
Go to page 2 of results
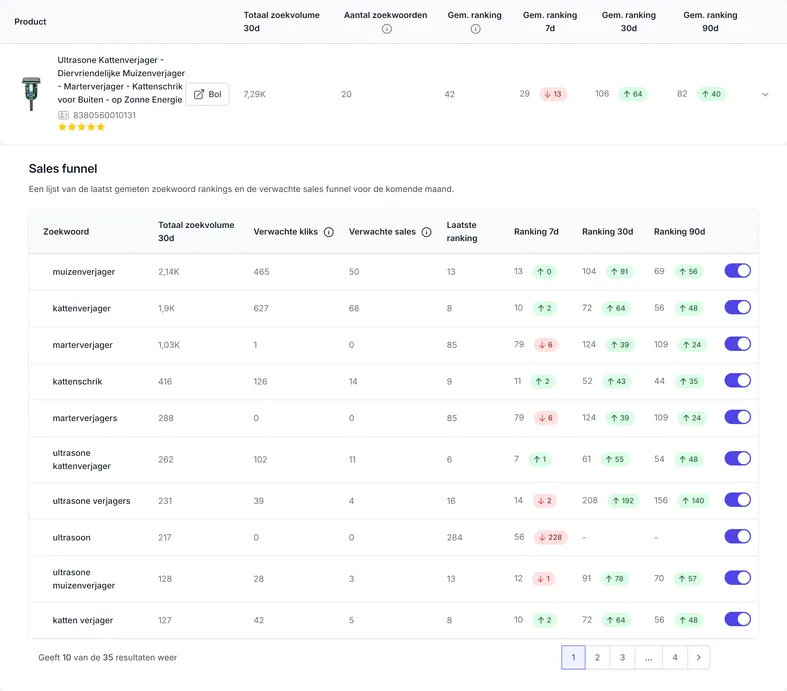click(597, 657)
